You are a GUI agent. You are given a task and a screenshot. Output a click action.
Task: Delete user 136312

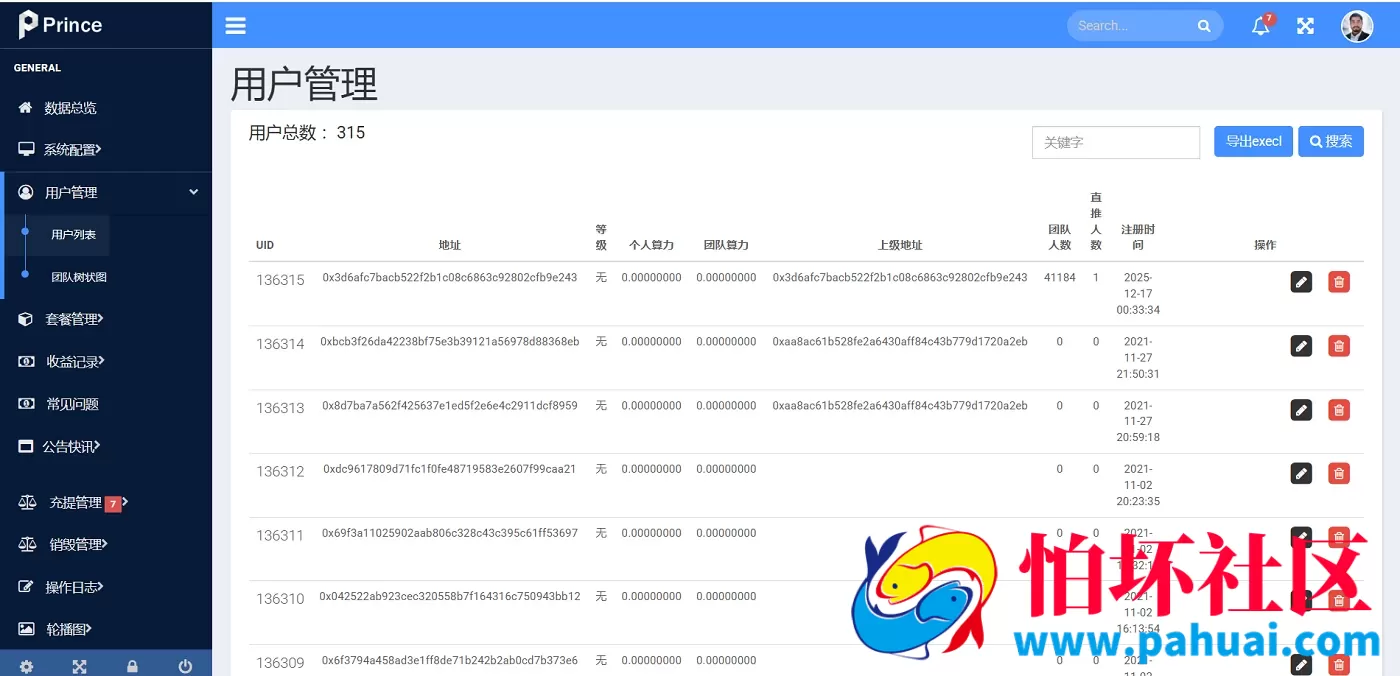click(1339, 473)
